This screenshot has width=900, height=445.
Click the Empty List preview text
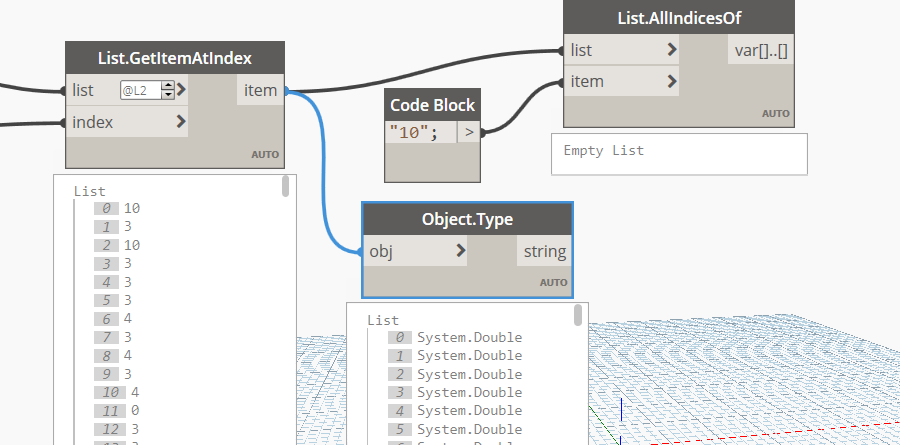coord(603,150)
